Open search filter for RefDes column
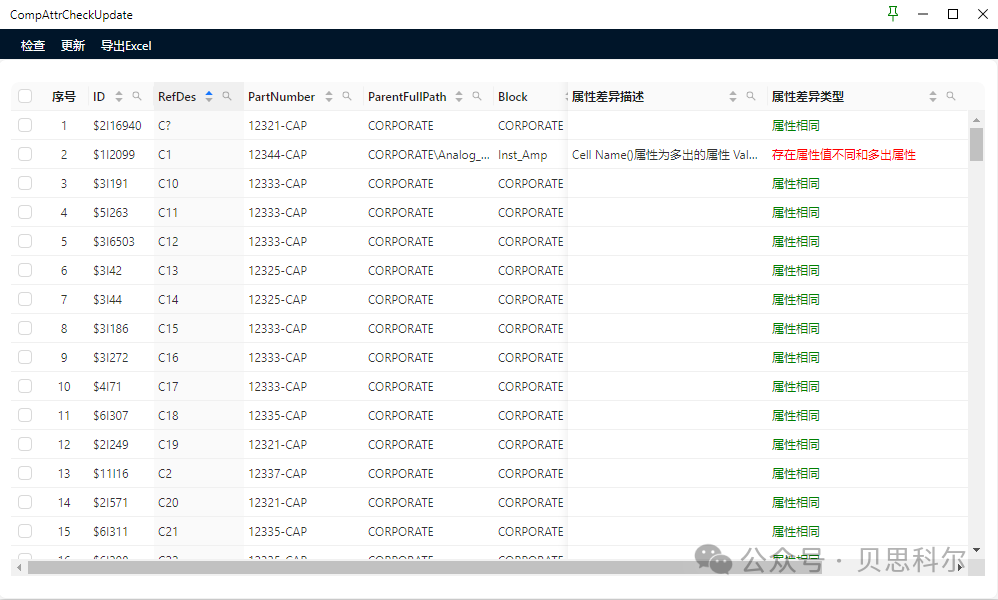Viewport: 998px width, 600px height. click(x=227, y=96)
